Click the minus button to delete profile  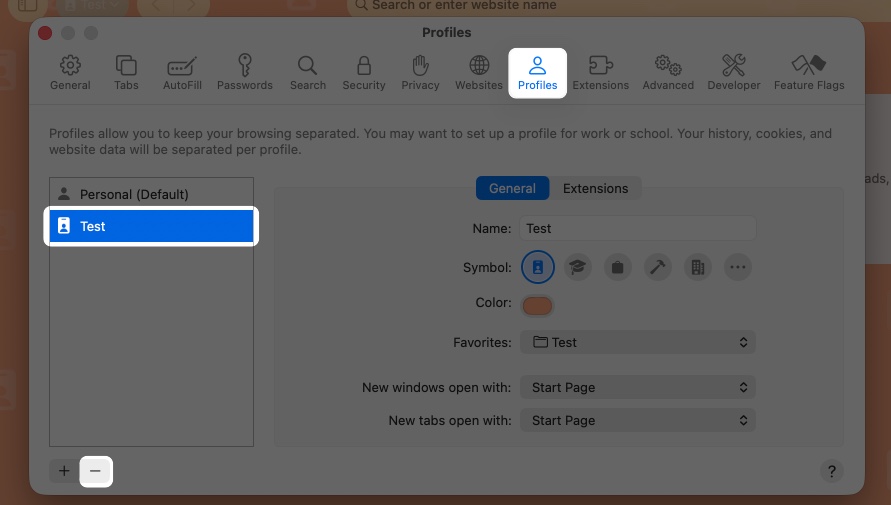tap(96, 470)
